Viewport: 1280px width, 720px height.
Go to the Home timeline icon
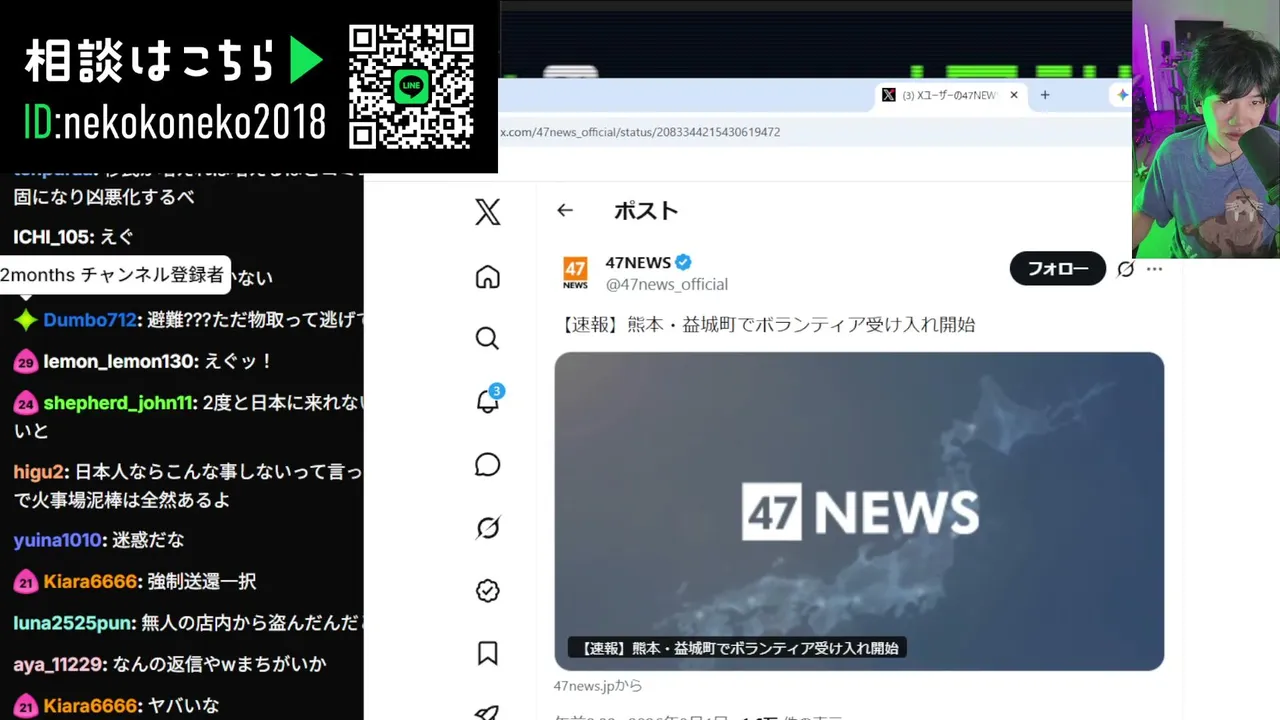pos(488,277)
